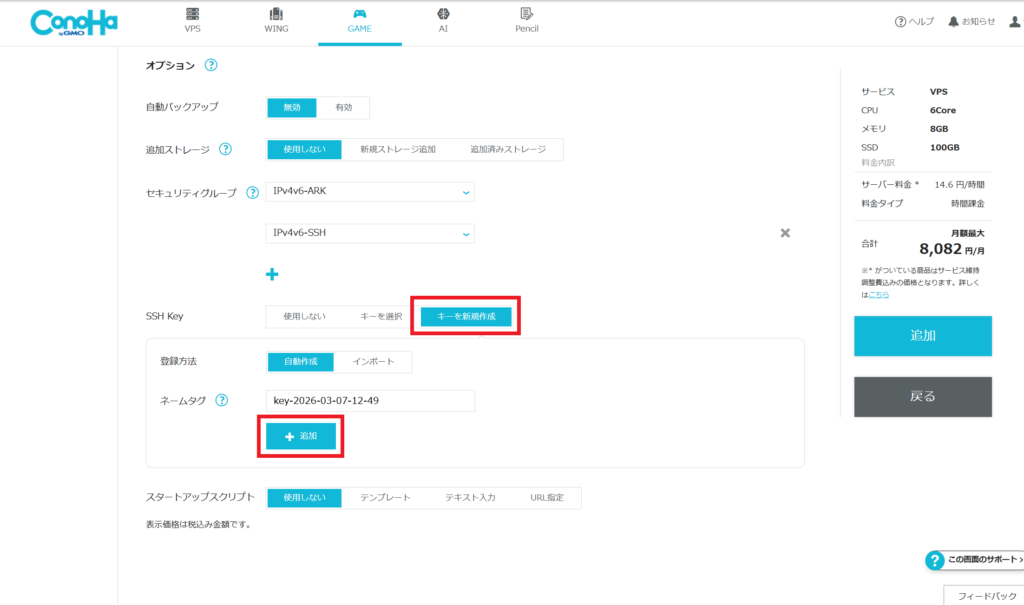Open ヘルプ in the header
Viewport: 1024px width, 605px height.
click(x=914, y=22)
